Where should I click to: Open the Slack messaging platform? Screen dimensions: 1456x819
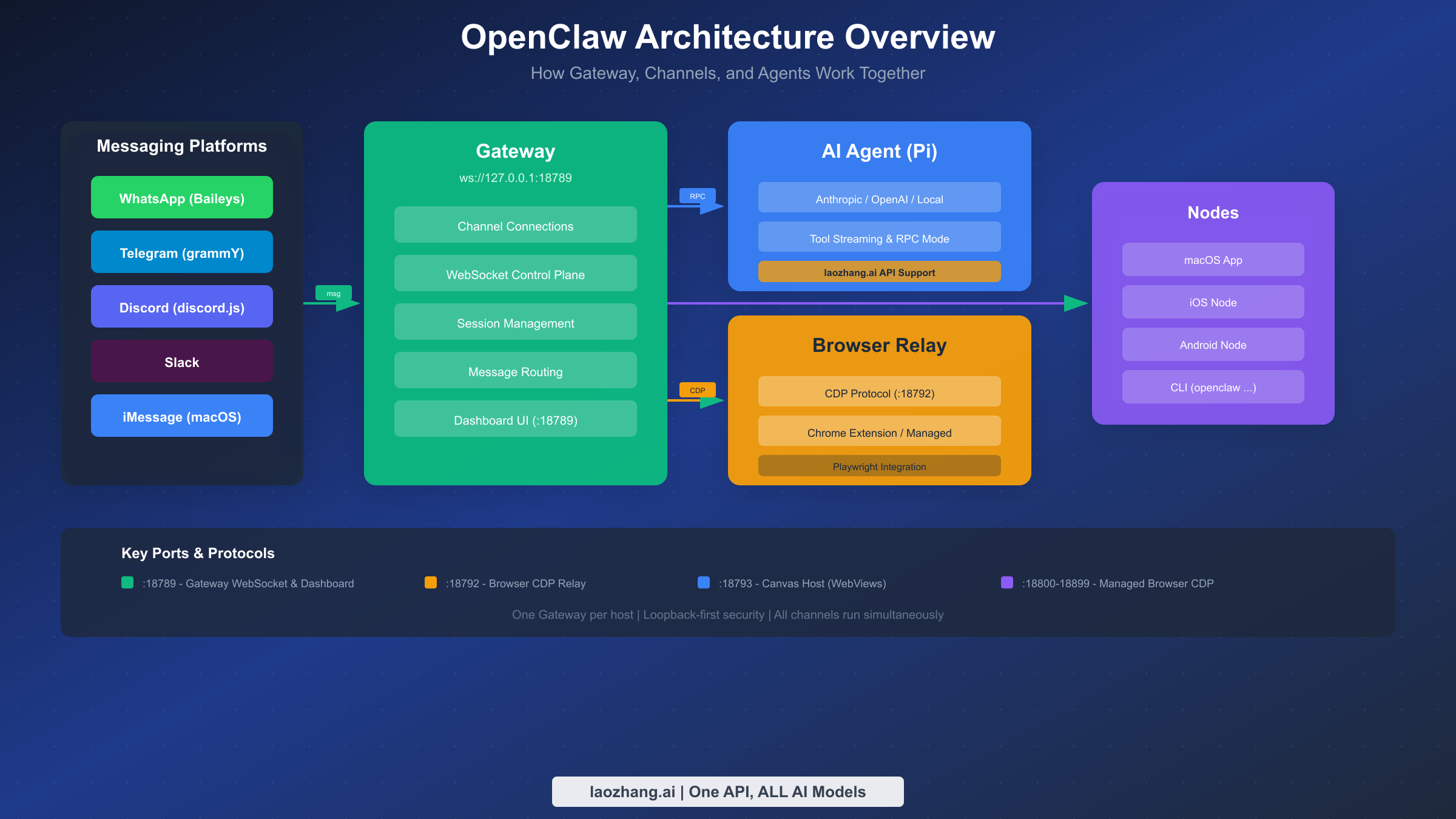[181, 362]
